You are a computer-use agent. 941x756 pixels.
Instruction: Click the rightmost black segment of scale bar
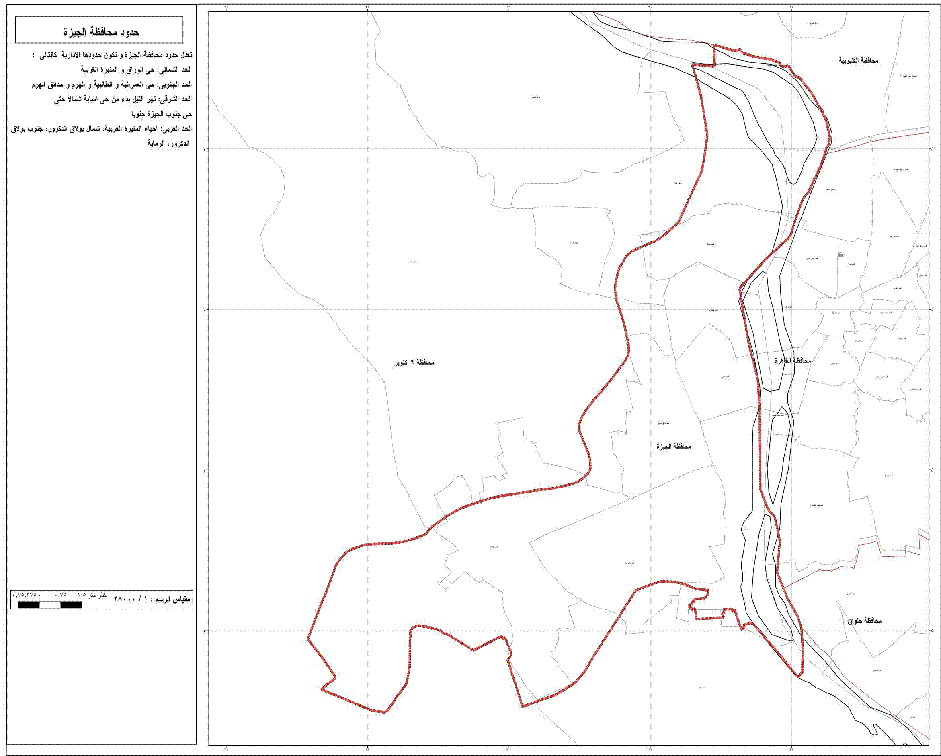click(71, 606)
